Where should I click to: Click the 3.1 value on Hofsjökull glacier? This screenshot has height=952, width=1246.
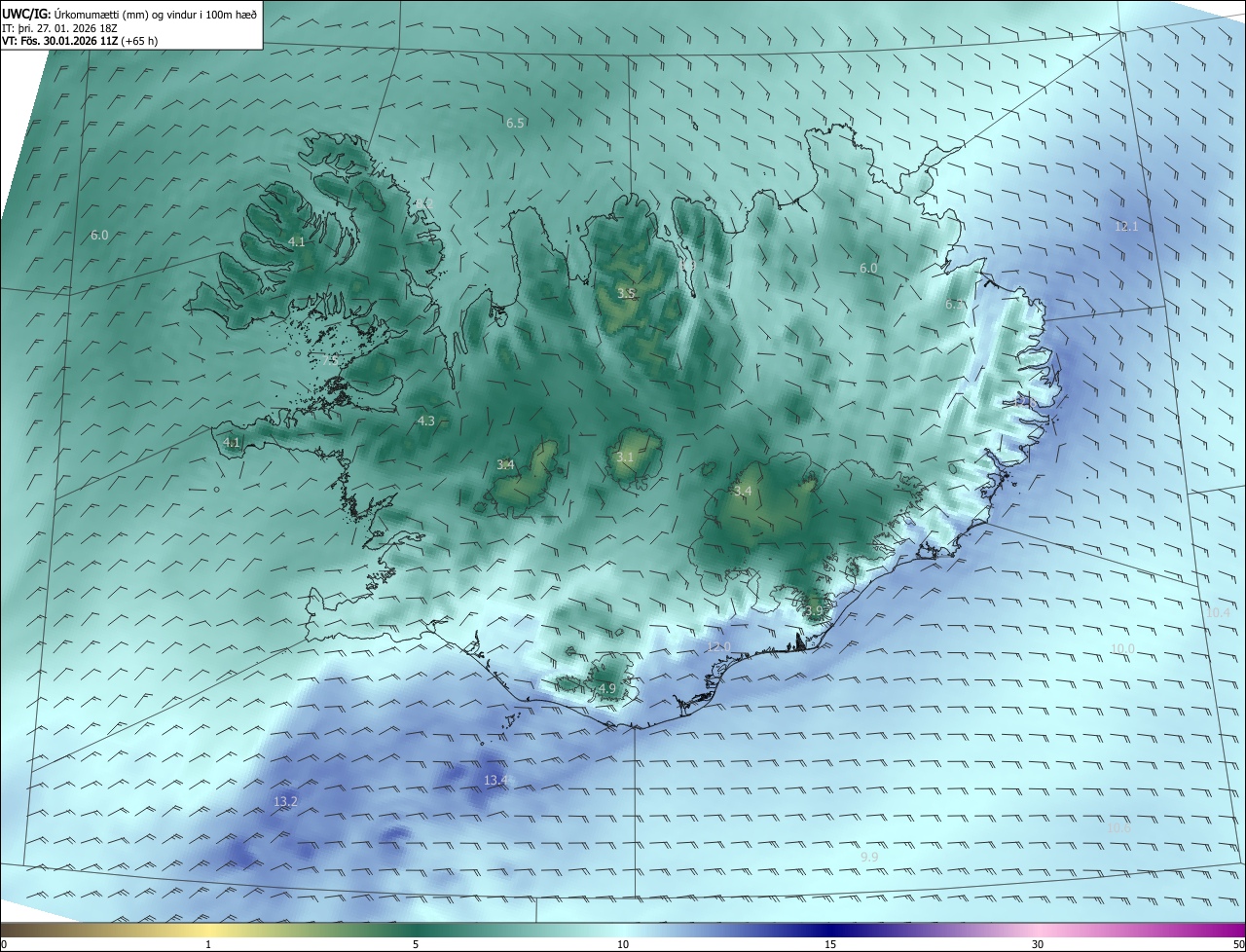(625, 457)
